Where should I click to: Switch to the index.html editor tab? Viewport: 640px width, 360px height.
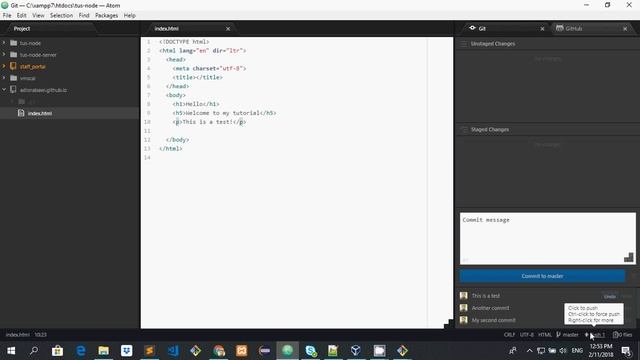[x=167, y=29]
